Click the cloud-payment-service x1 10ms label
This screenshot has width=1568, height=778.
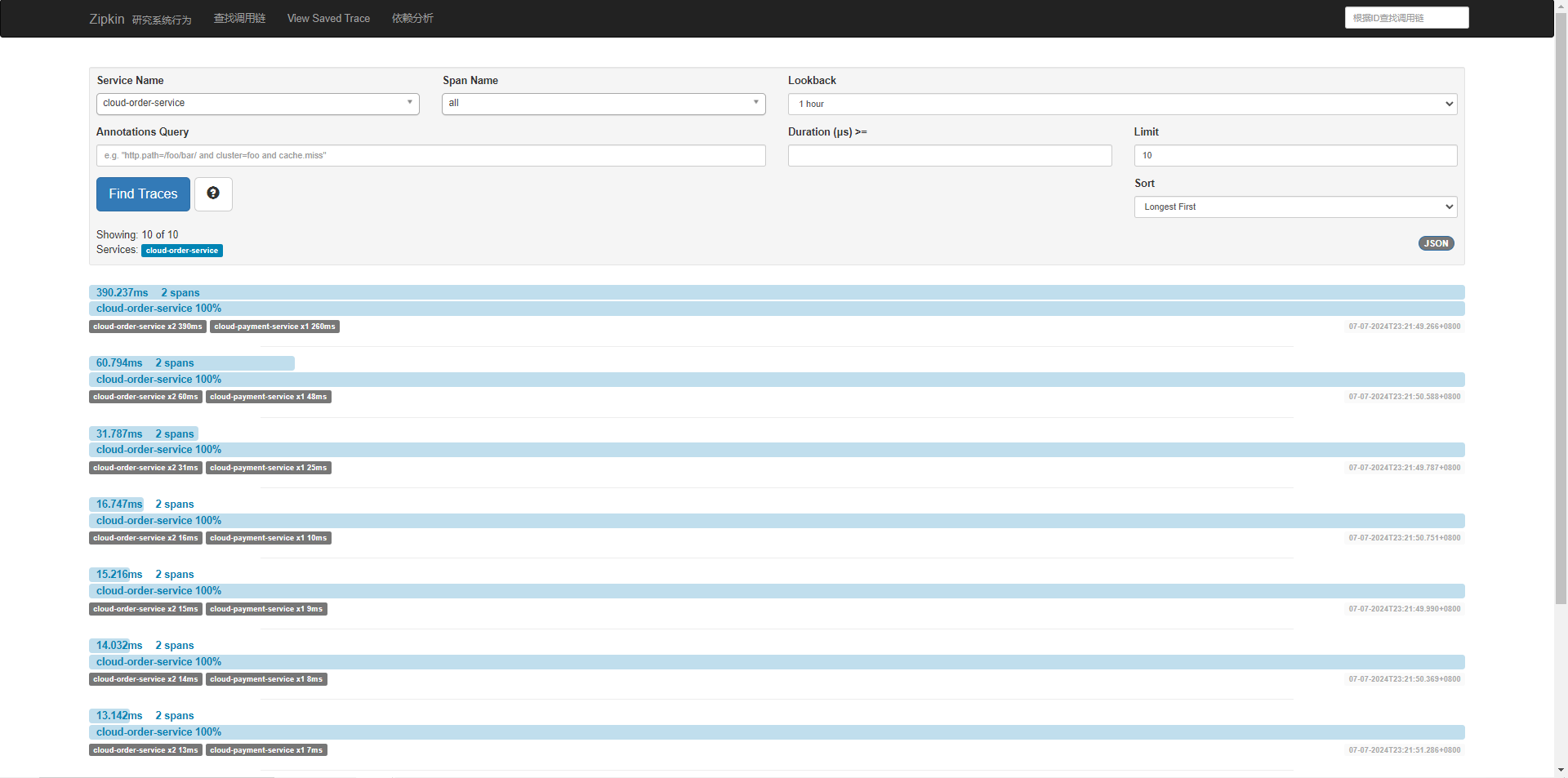pyautogui.click(x=269, y=538)
